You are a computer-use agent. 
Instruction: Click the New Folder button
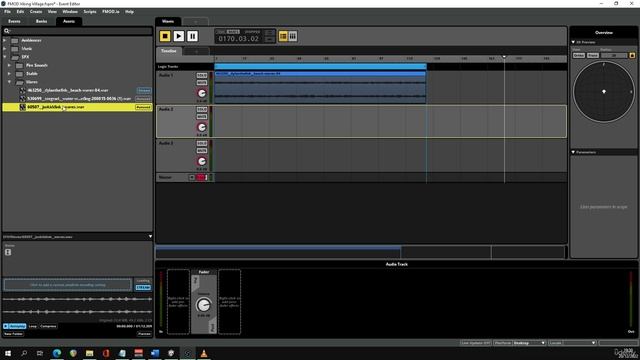pos(13,334)
